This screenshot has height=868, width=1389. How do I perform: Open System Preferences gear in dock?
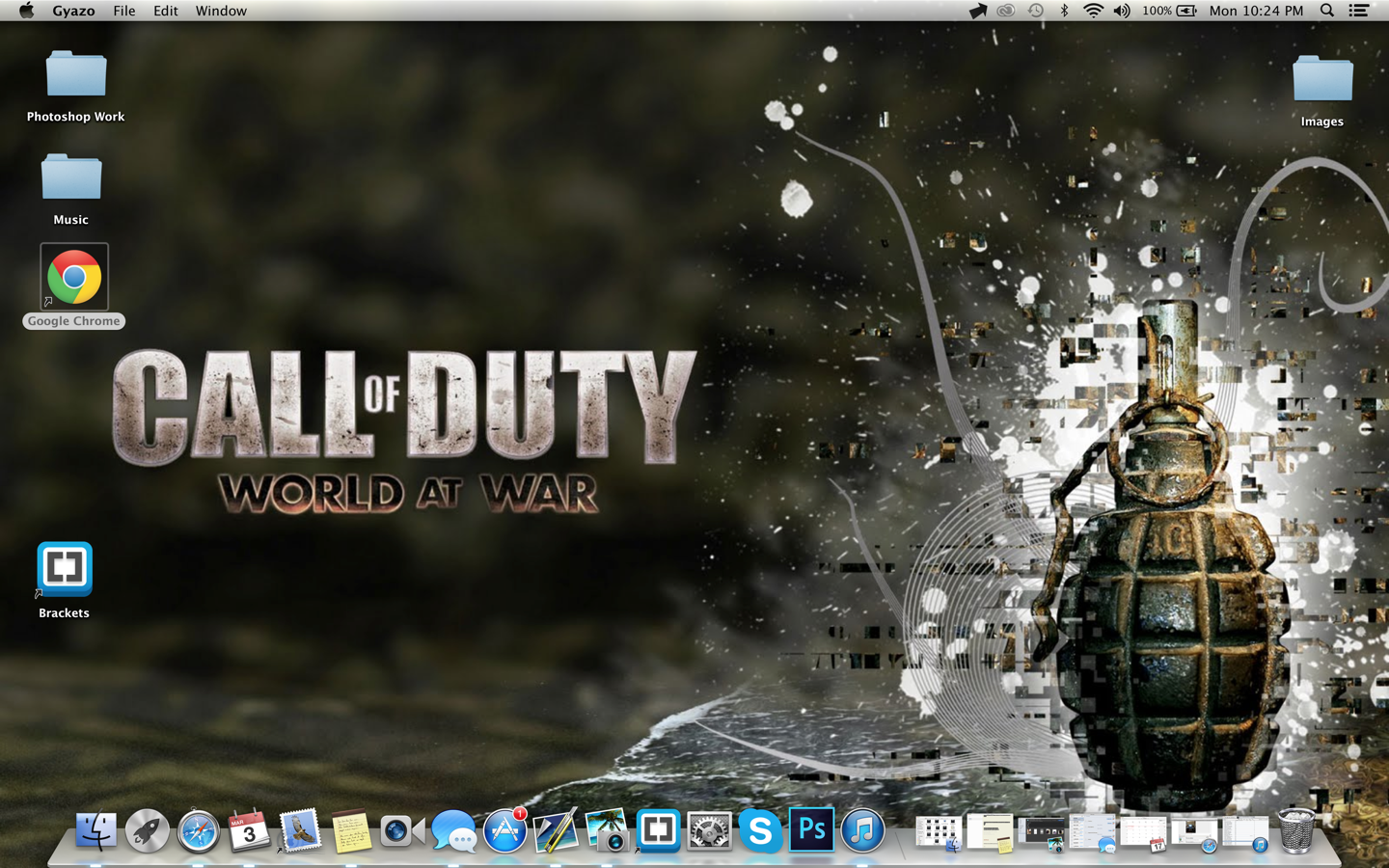click(x=709, y=830)
